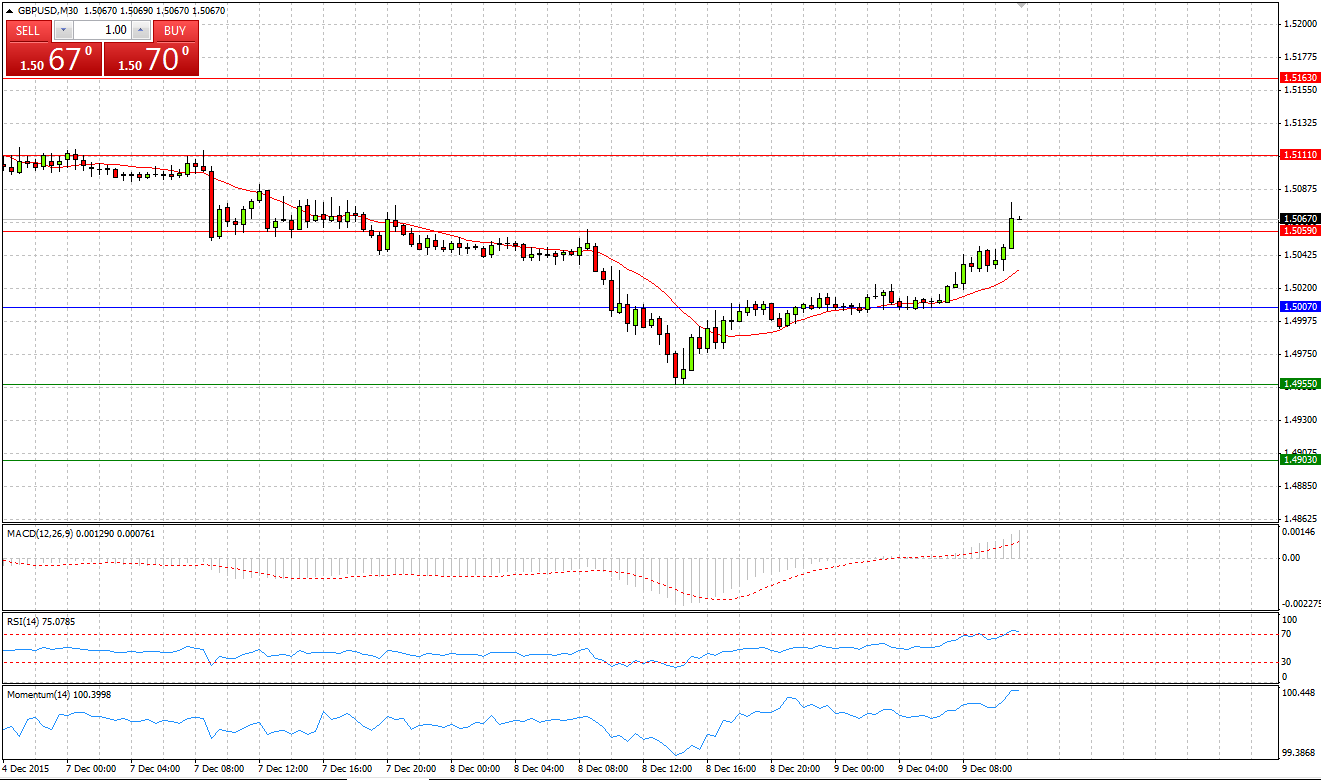Screen dimensions: 1321x780
Task: Focus the 1.00 volume input field
Action: [x=102, y=30]
